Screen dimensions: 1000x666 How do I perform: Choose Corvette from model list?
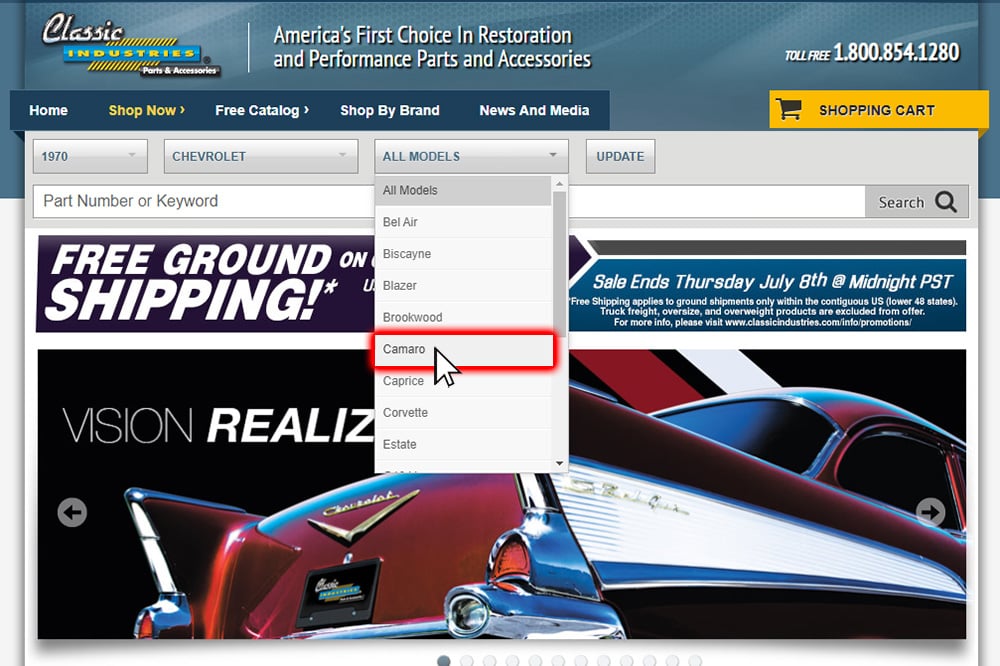pyautogui.click(x=463, y=413)
